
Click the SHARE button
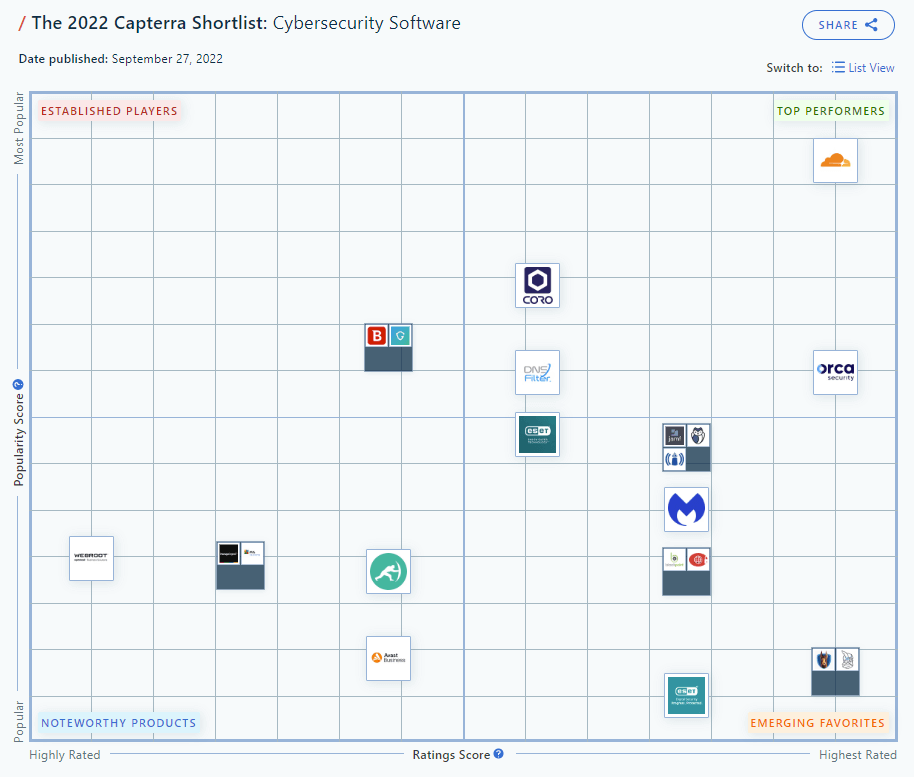(848, 25)
